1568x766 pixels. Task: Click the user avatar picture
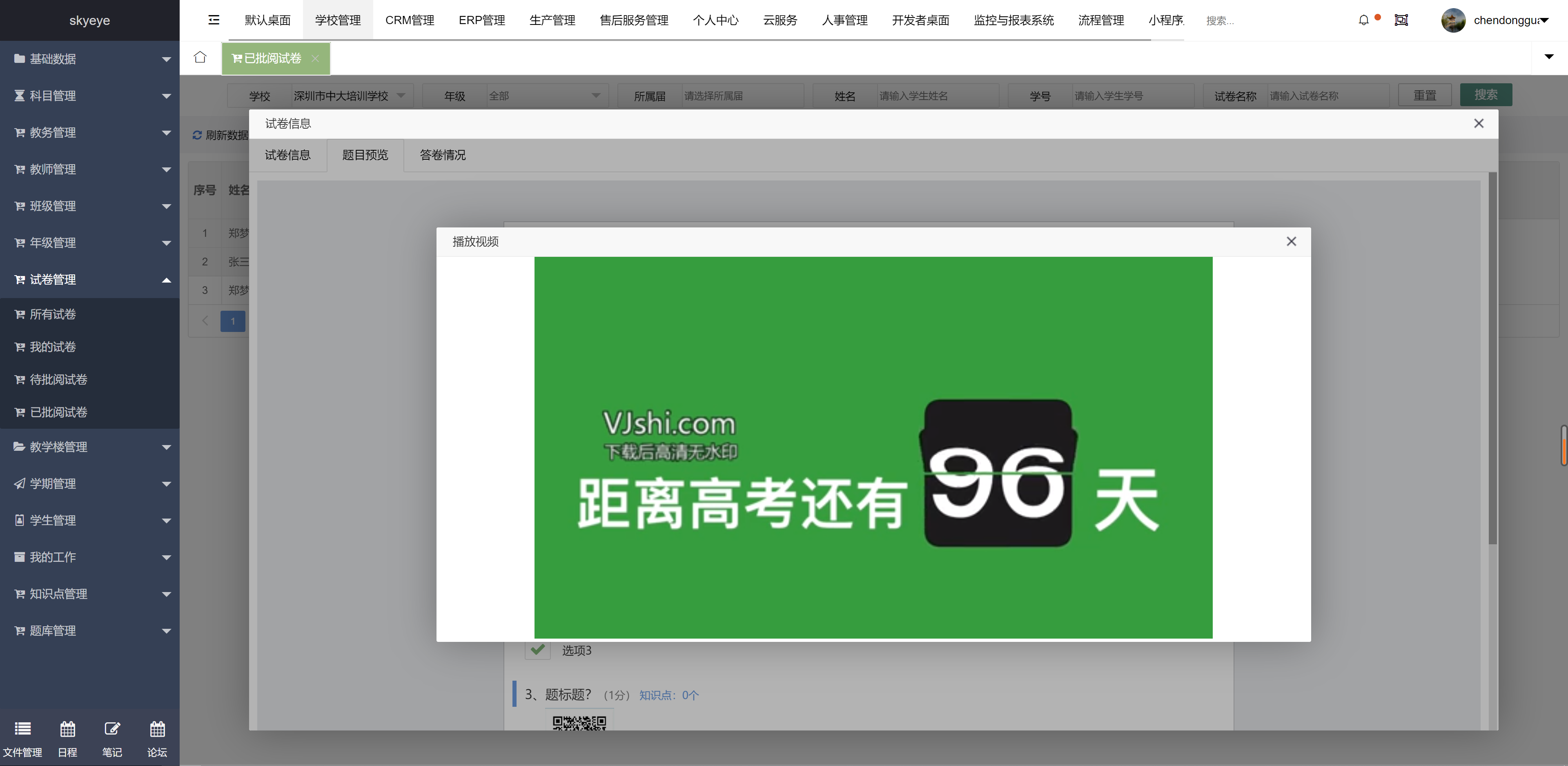[x=1453, y=20]
